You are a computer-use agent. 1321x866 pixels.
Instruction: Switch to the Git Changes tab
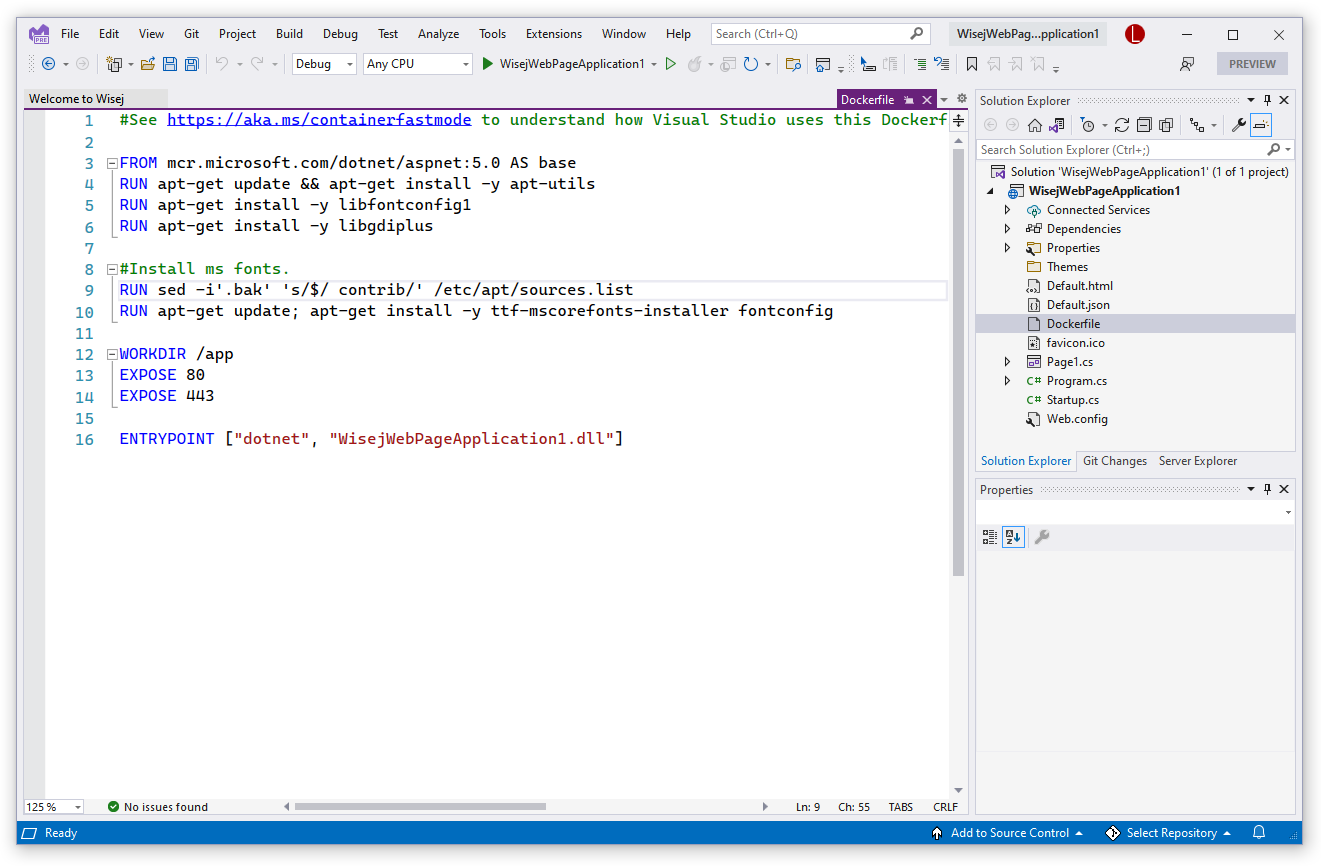click(x=1115, y=461)
